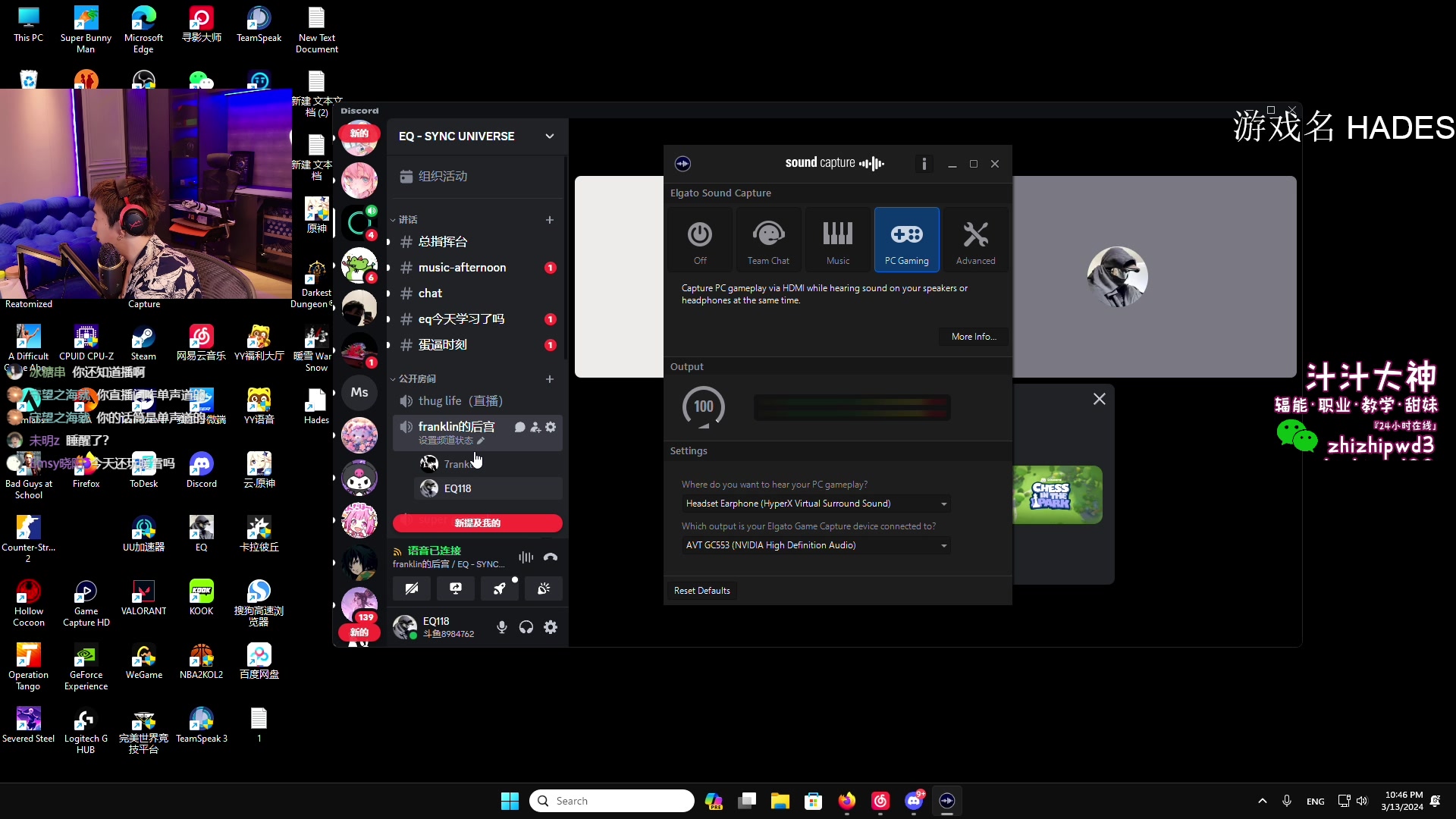Viewport: 1456px width, 819px height.
Task: Mute microphone in Discord user panel
Action: click(501, 627)
